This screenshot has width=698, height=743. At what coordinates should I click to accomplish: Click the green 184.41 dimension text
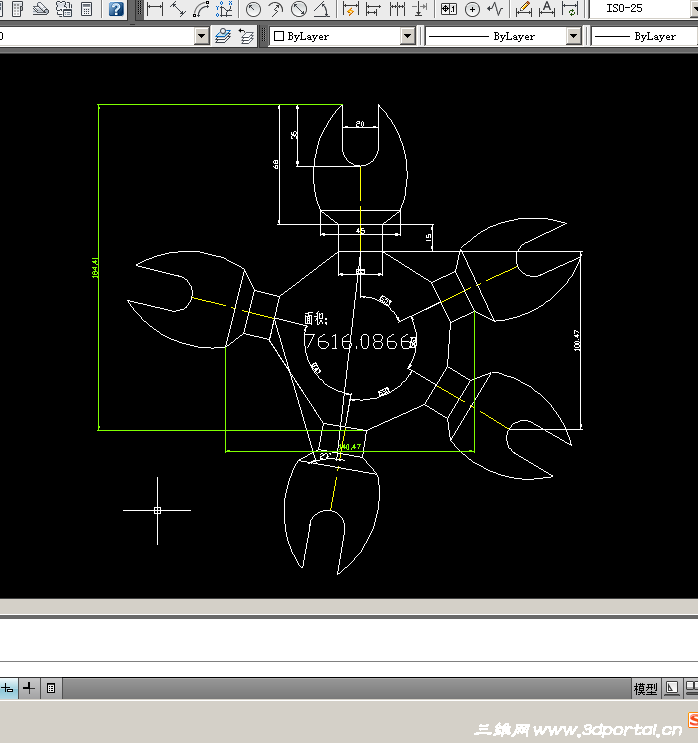tap(95, 268)
